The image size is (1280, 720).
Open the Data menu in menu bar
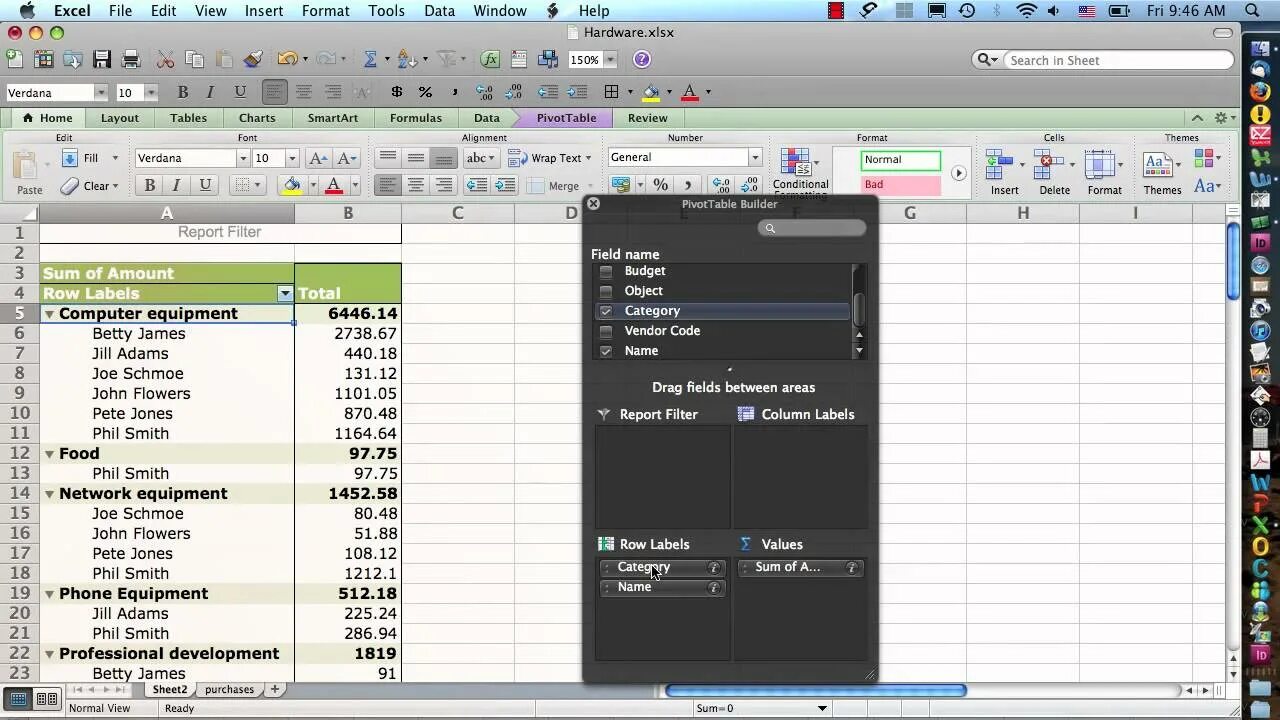[x=439, y=11]
